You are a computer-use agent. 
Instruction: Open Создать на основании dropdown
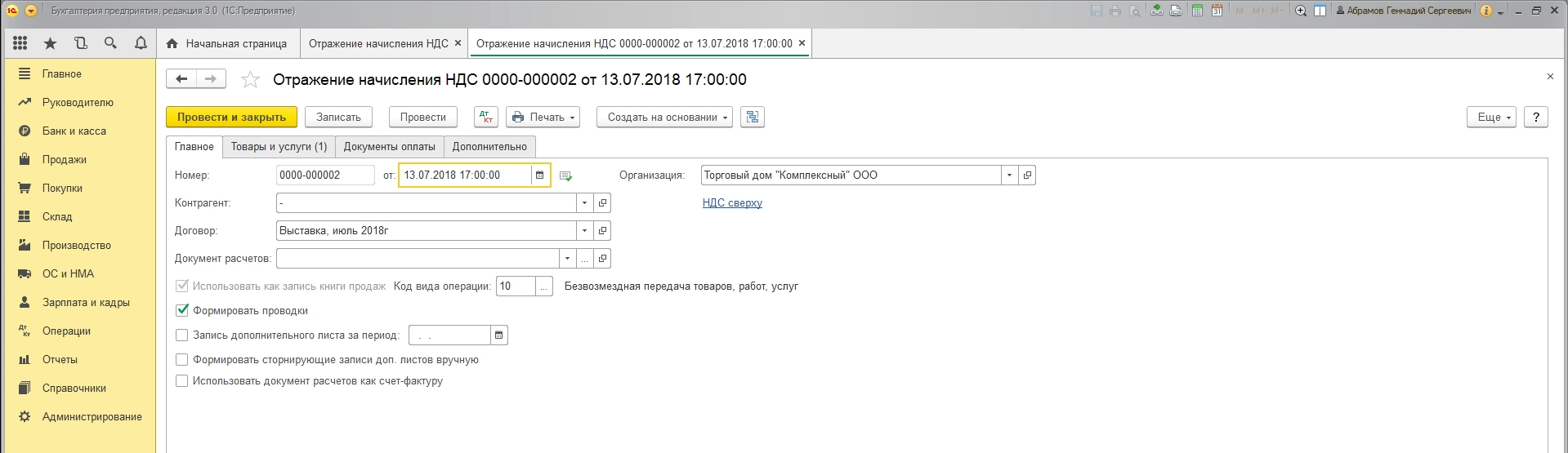click(664, 117)
